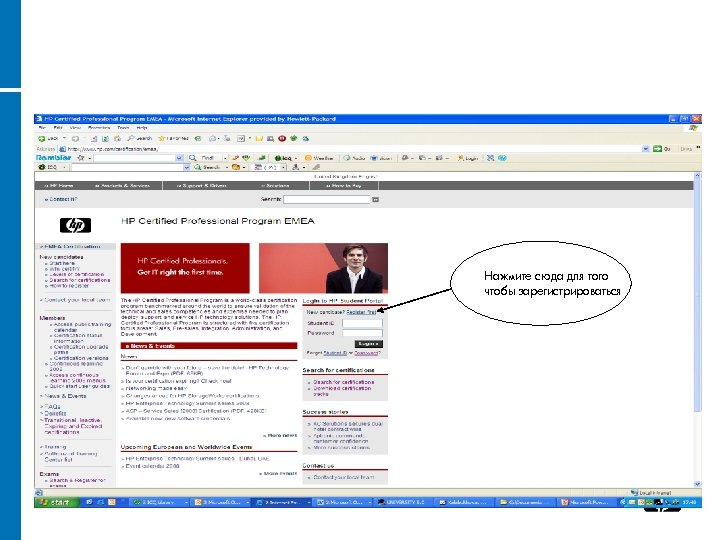720x540 pixels.
Task: Click the HP Certified Professionals red banner
Action: [x=185, y=268]
